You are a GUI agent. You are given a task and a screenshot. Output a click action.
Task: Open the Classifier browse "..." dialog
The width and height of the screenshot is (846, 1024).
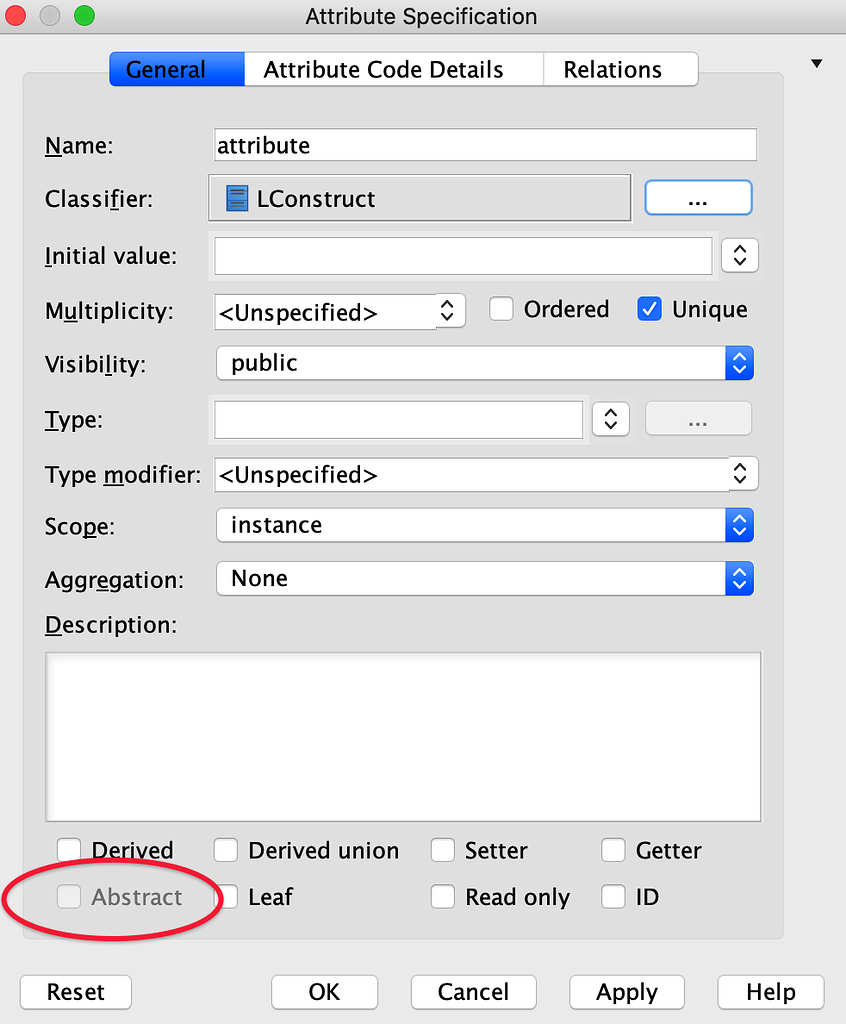point(698,197)
